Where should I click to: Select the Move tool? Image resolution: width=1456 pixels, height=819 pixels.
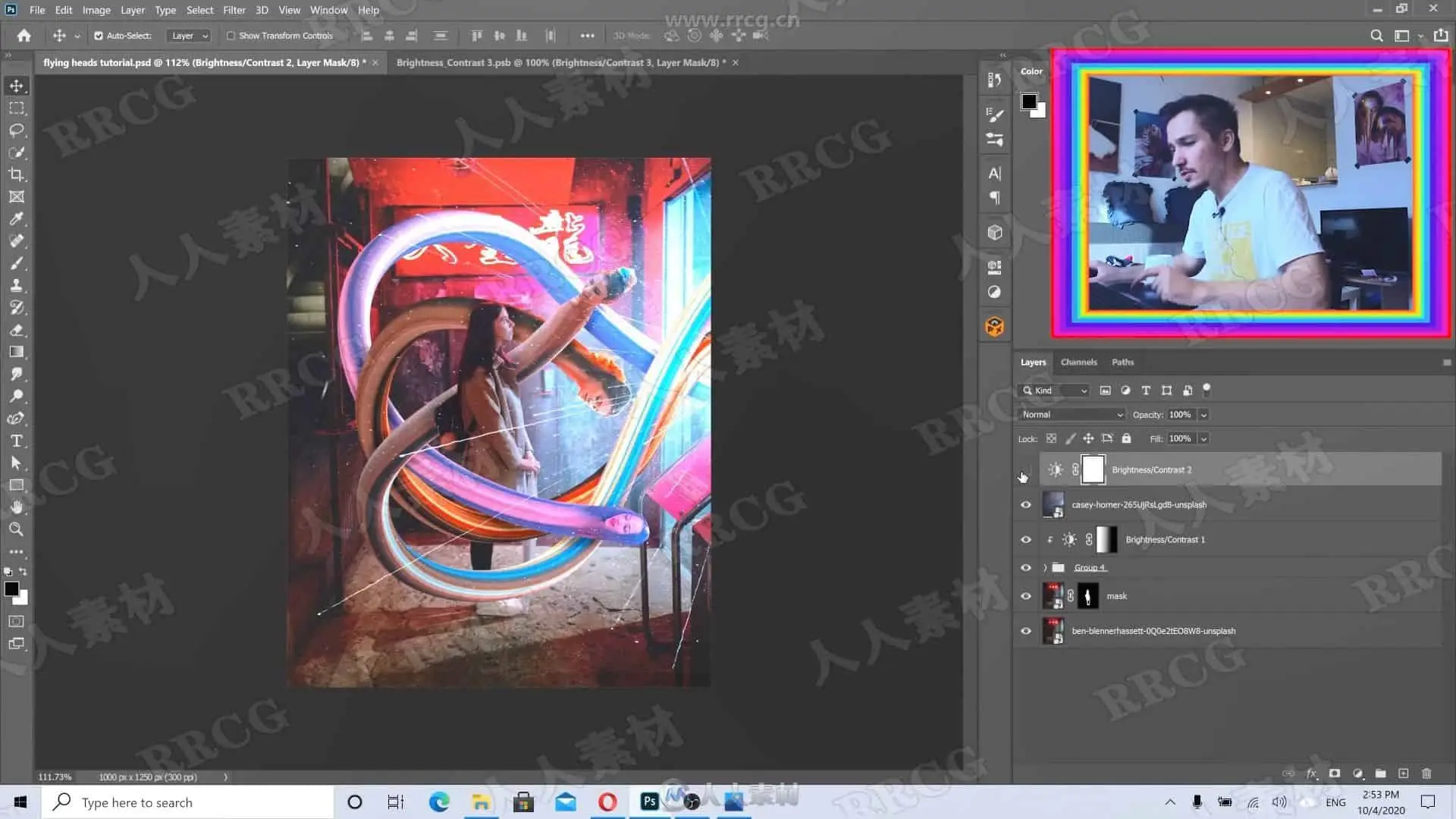point(17,86)
